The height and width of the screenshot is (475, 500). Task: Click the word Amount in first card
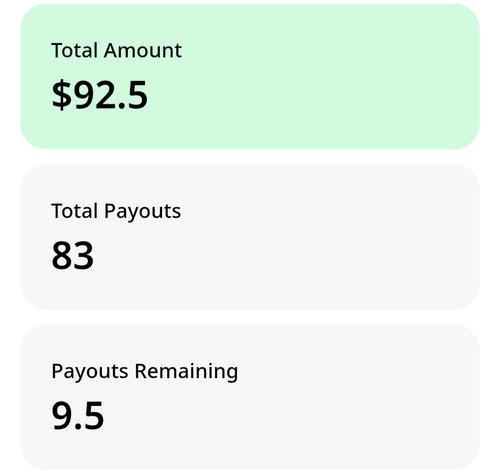click(x=143, y=51)
